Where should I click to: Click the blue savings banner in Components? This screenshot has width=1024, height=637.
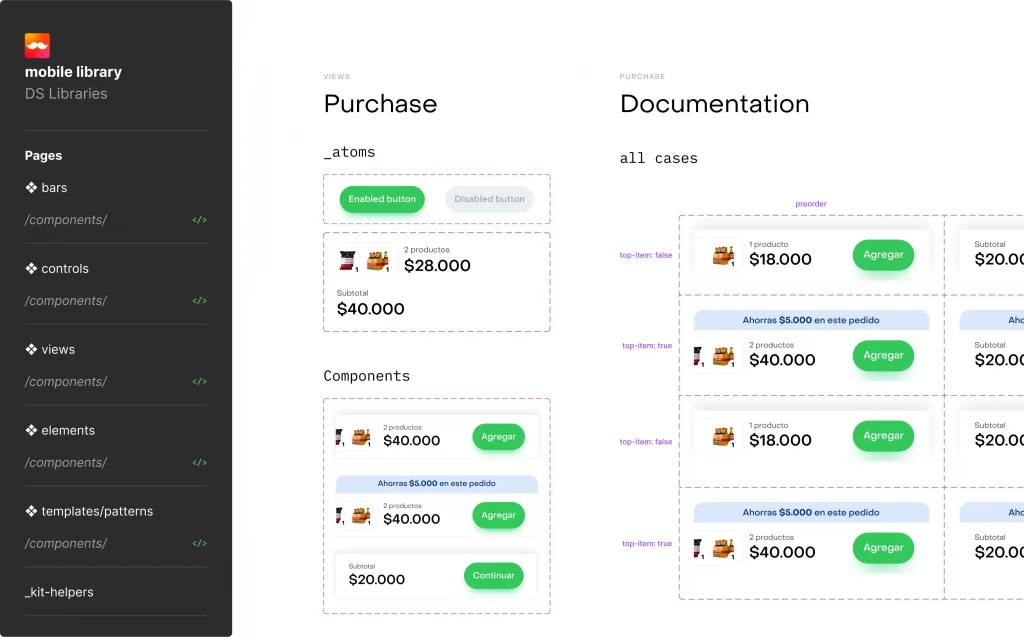[436, 483]
